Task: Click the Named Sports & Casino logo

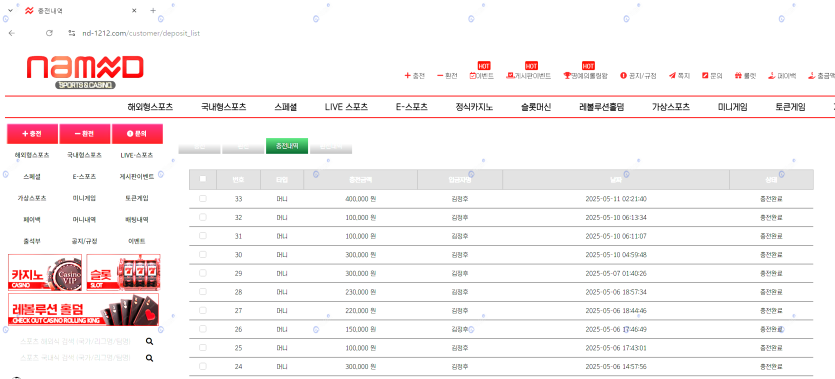Action: 85,72
